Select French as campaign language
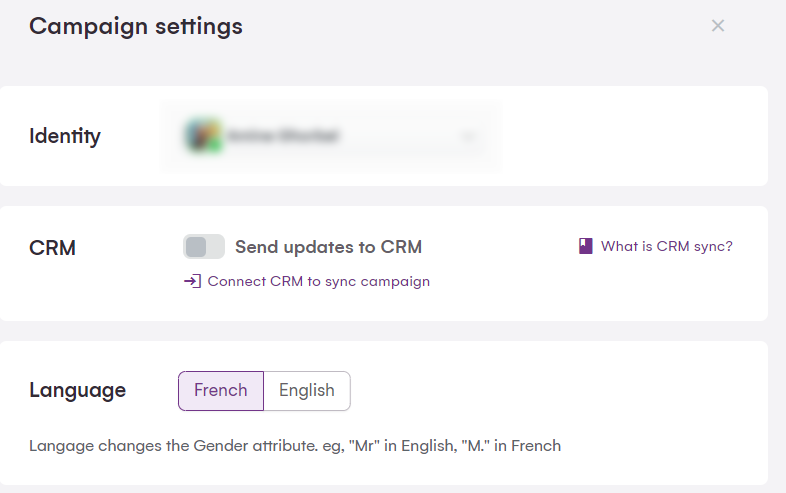Viewport: 786px width, 493px height. (221, 391)
